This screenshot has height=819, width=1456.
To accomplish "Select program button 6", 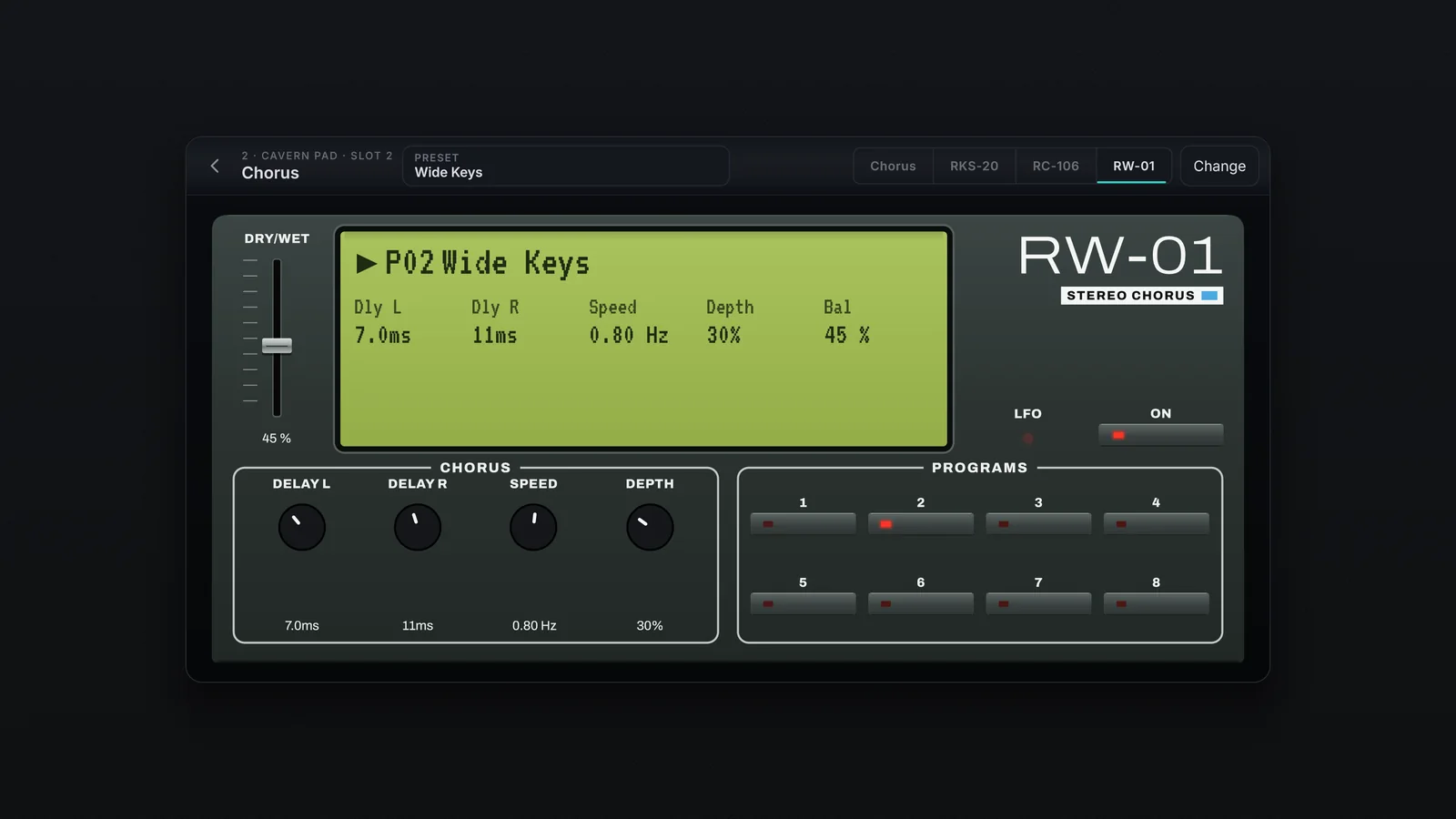I will 920,603.
